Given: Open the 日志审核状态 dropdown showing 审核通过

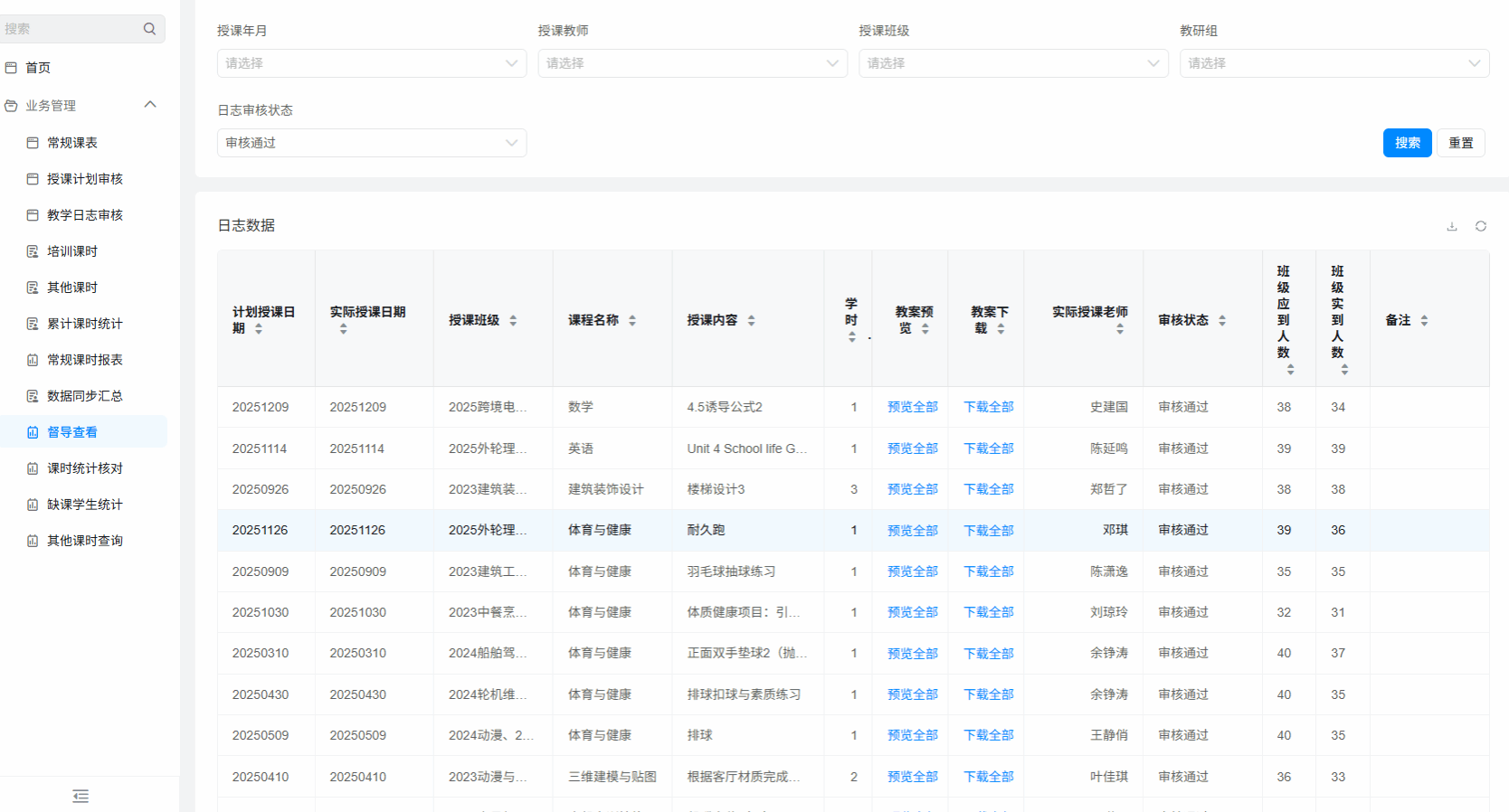Looking at the screenshot, I should coord(372,143).
